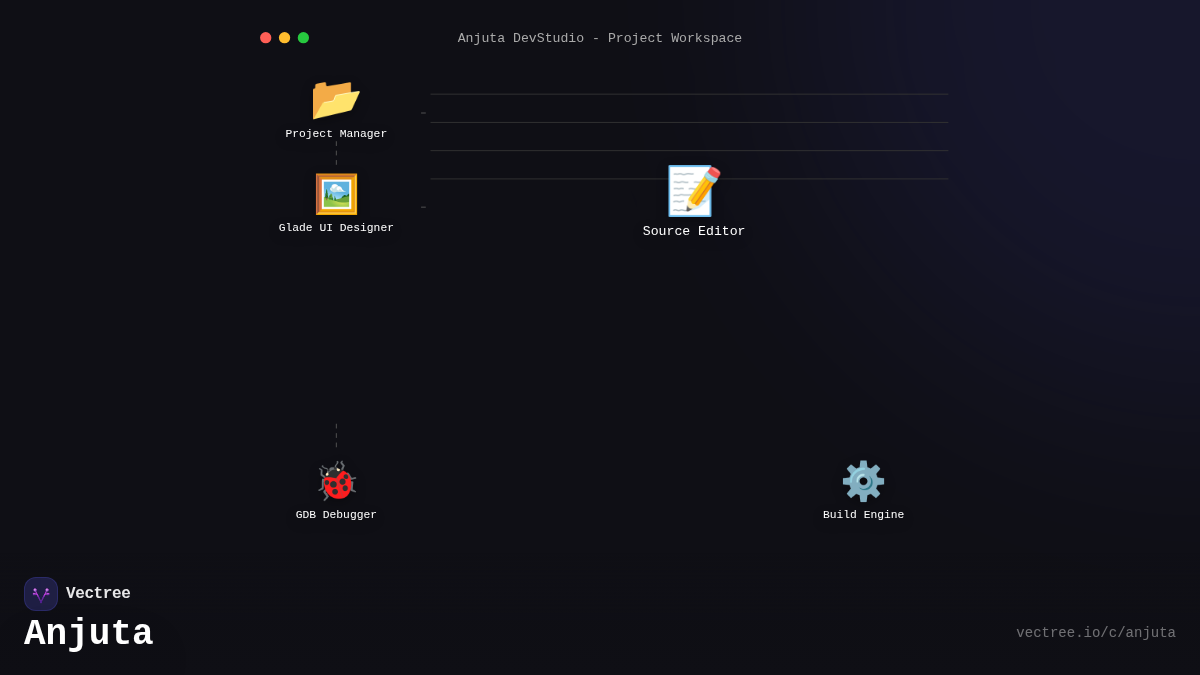The width and height of the screenshot is (1200, 675).
Task: Click the dashed connector above GDB Debugger
Action: click(x=336, y=436)
